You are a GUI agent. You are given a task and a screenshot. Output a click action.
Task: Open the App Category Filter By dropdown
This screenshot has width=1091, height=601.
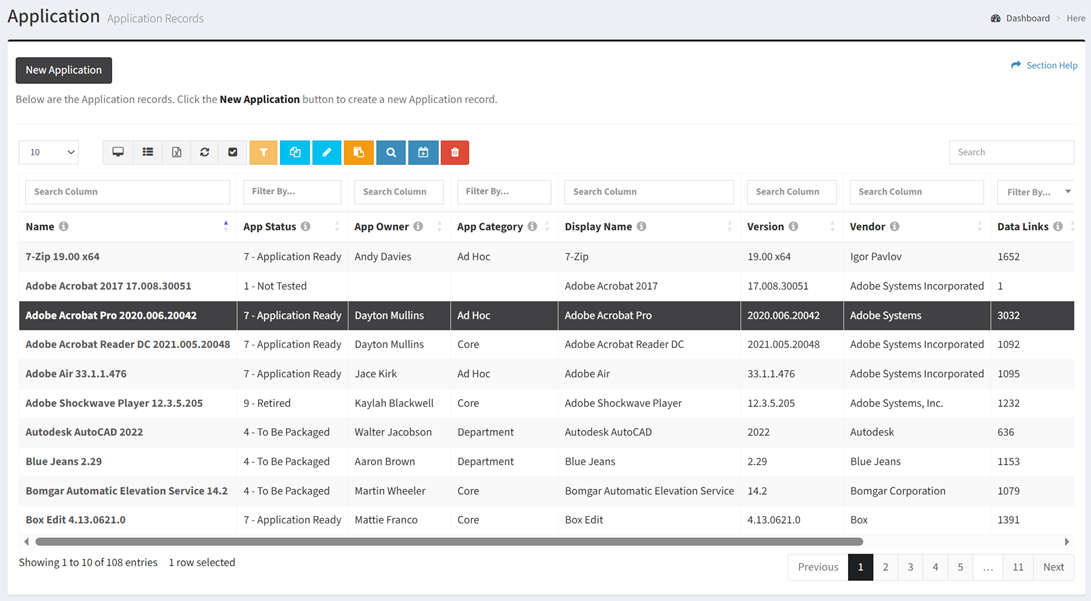pyautogui.click(x=504, y=192)
